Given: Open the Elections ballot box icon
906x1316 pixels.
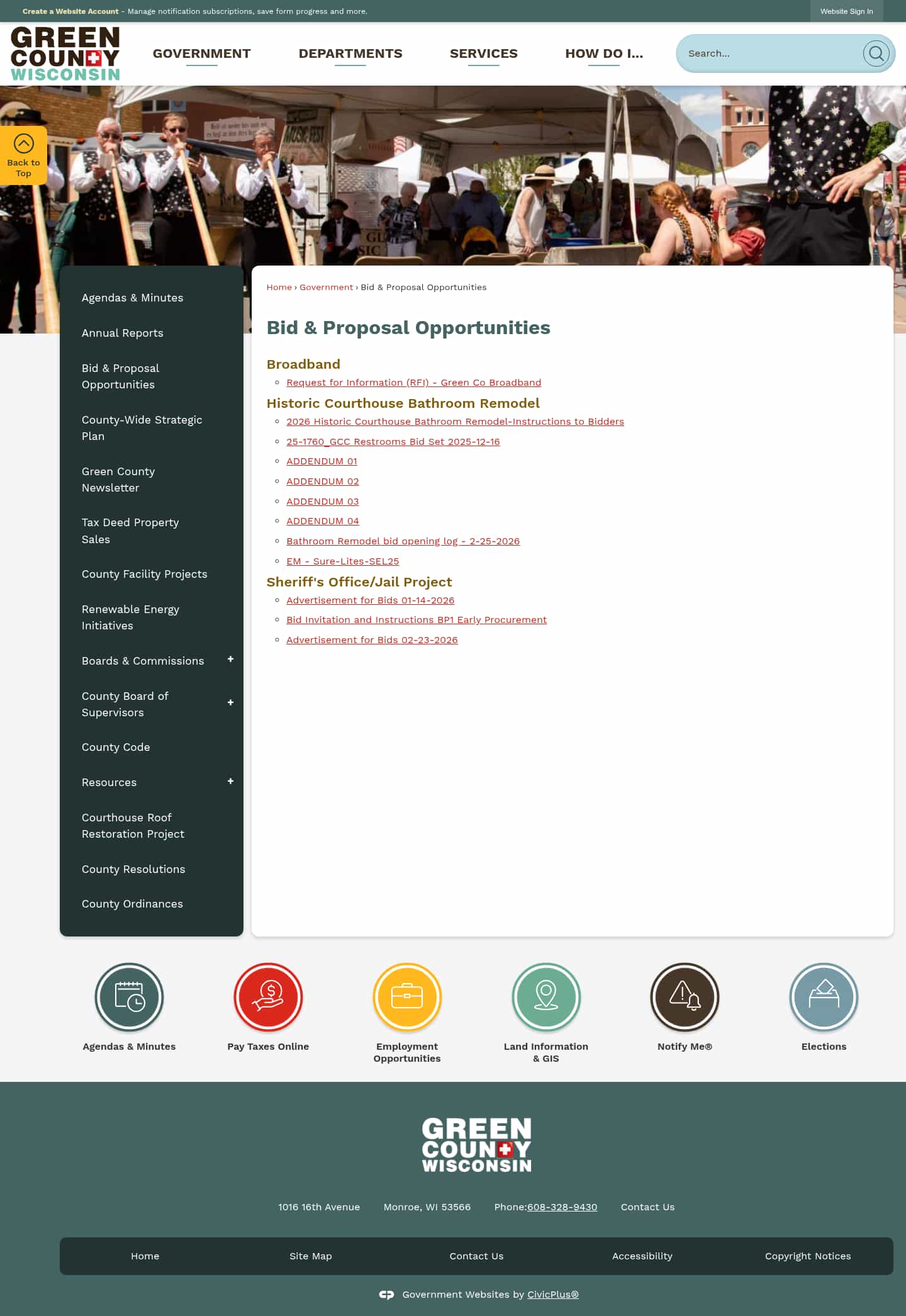Looking at the screenshot, I should (x=824, y=998).
